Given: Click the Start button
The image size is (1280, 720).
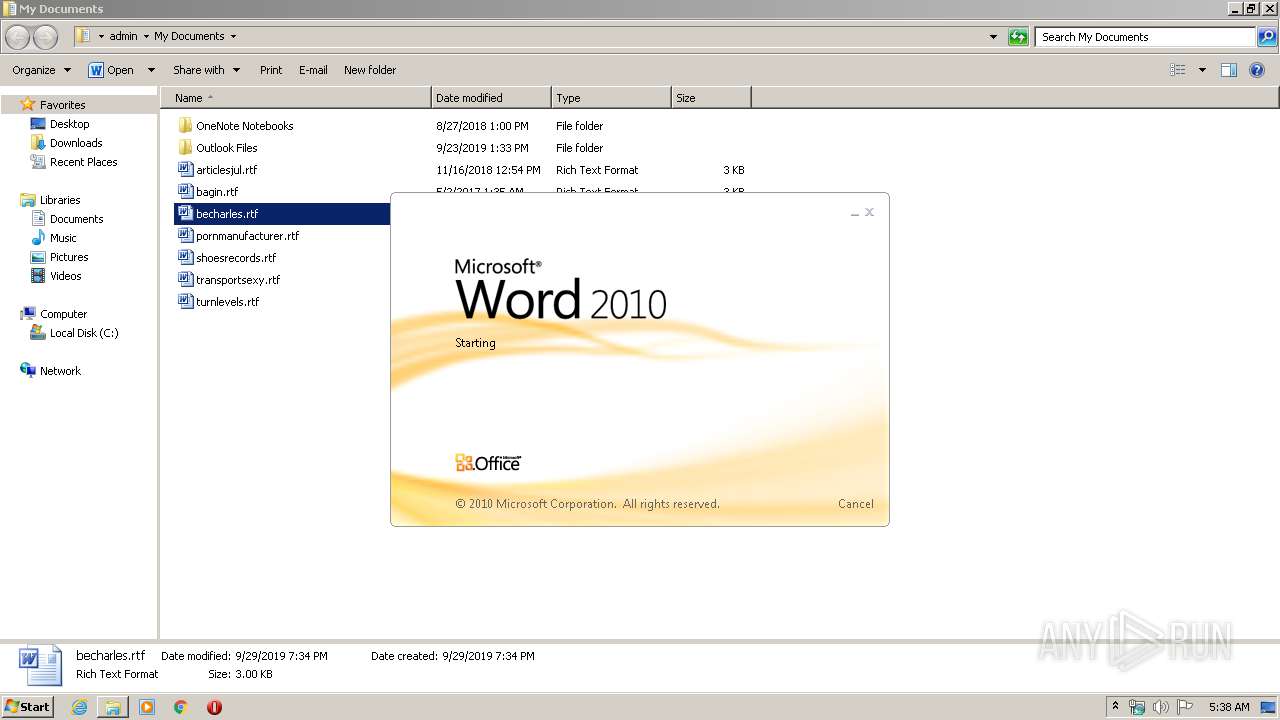Looking at the screenshot, I should (27, 707).
